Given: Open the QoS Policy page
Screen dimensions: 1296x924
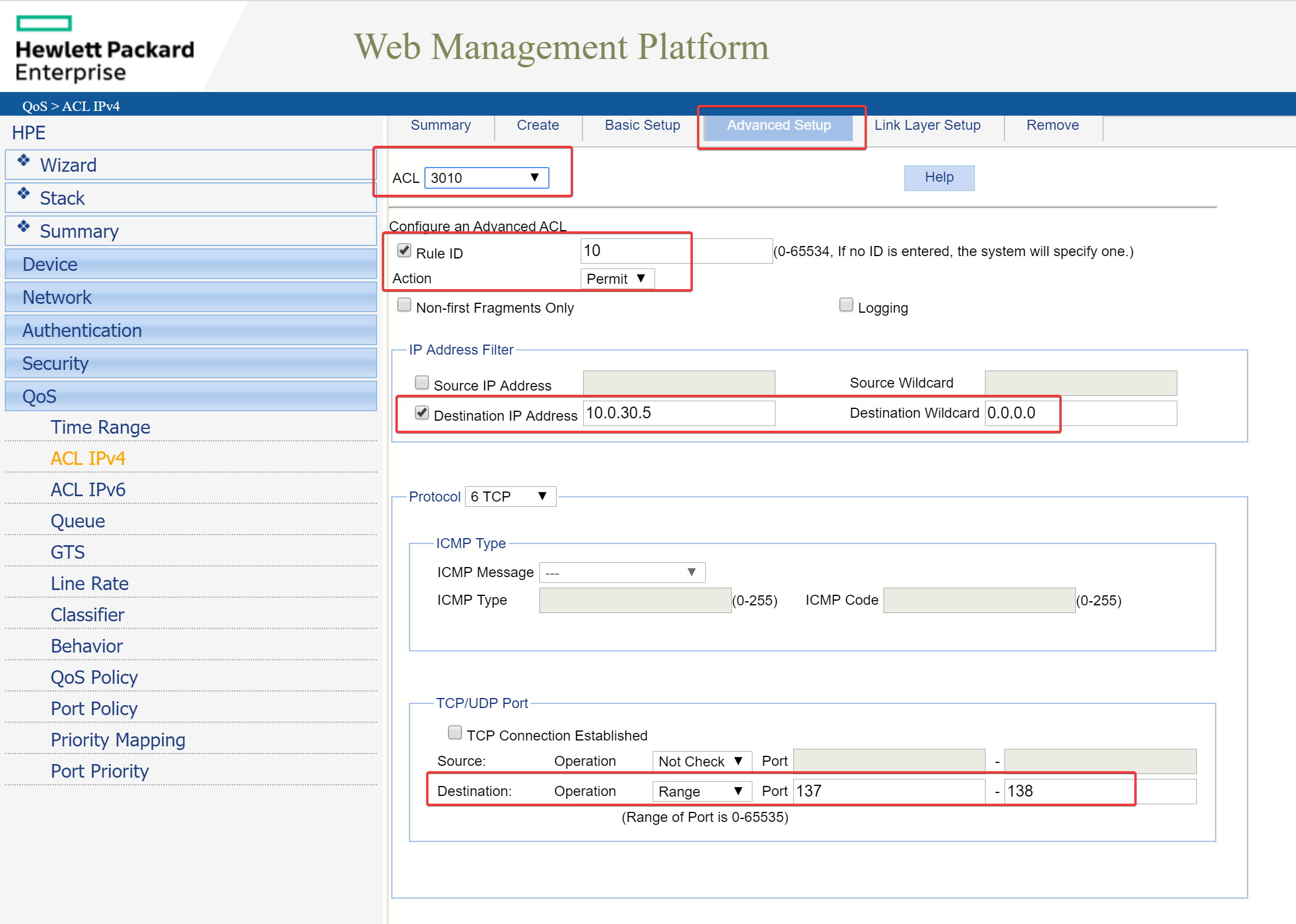Looking at the screenshot, I should [x=94, y=677].
